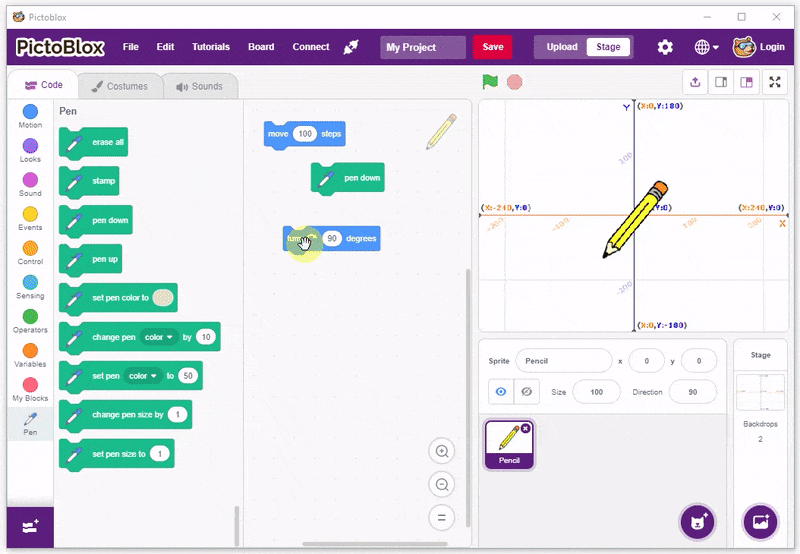The width and height of the screenshot is (800, 554).
Task: Switch to Upload mode
Action: 561,47
